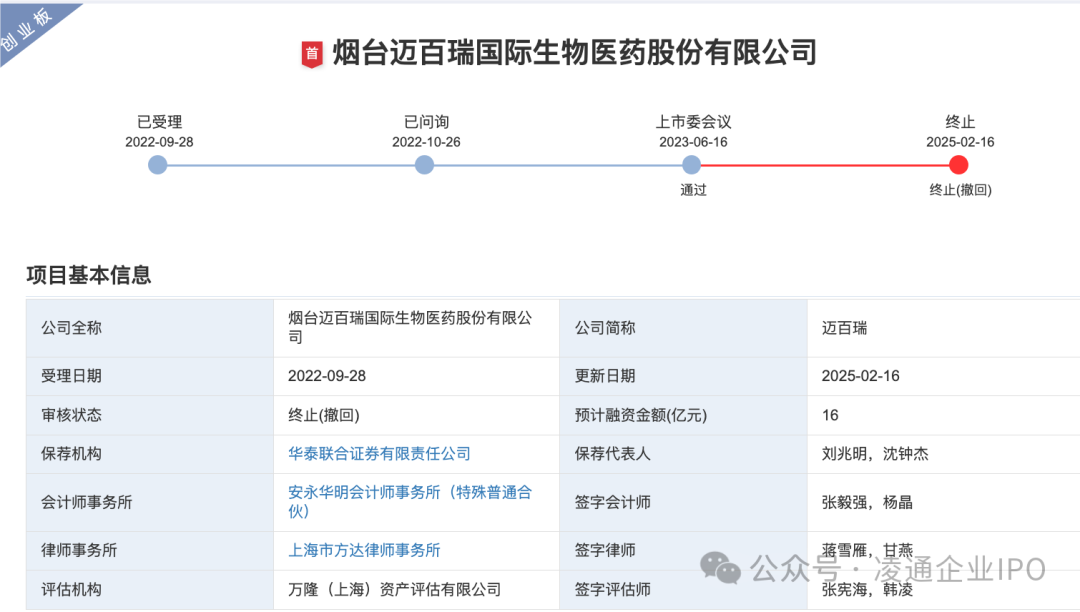Click the red 首 badge icon beside company title
1080x612 pixels.
point(312,54)
